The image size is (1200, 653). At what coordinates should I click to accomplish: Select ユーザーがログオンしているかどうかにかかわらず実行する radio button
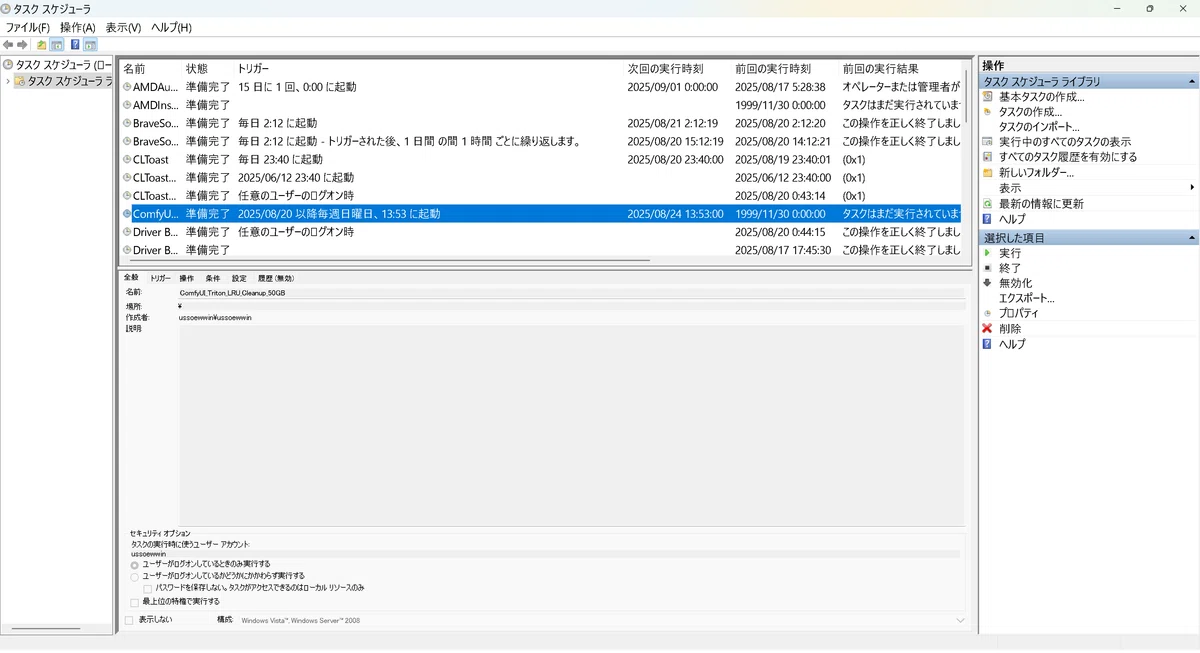click(x=135, y=577)
